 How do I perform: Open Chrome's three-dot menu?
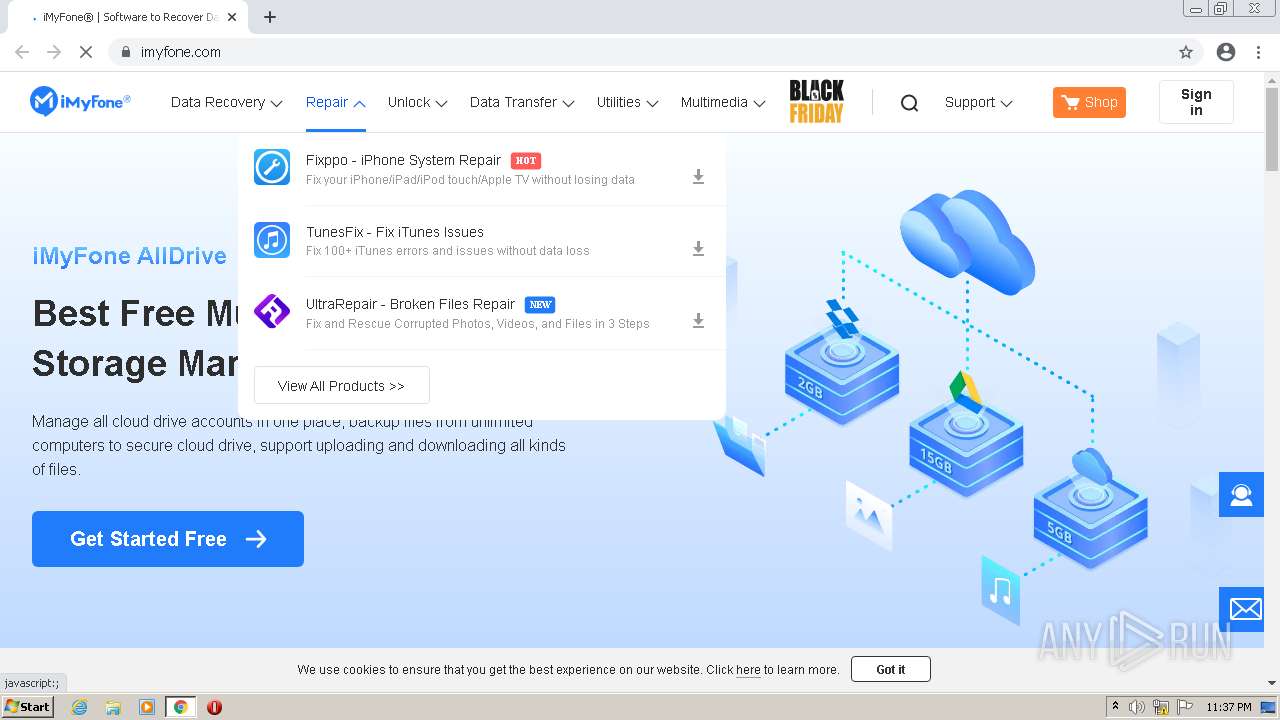click(x=1259, y=52)
